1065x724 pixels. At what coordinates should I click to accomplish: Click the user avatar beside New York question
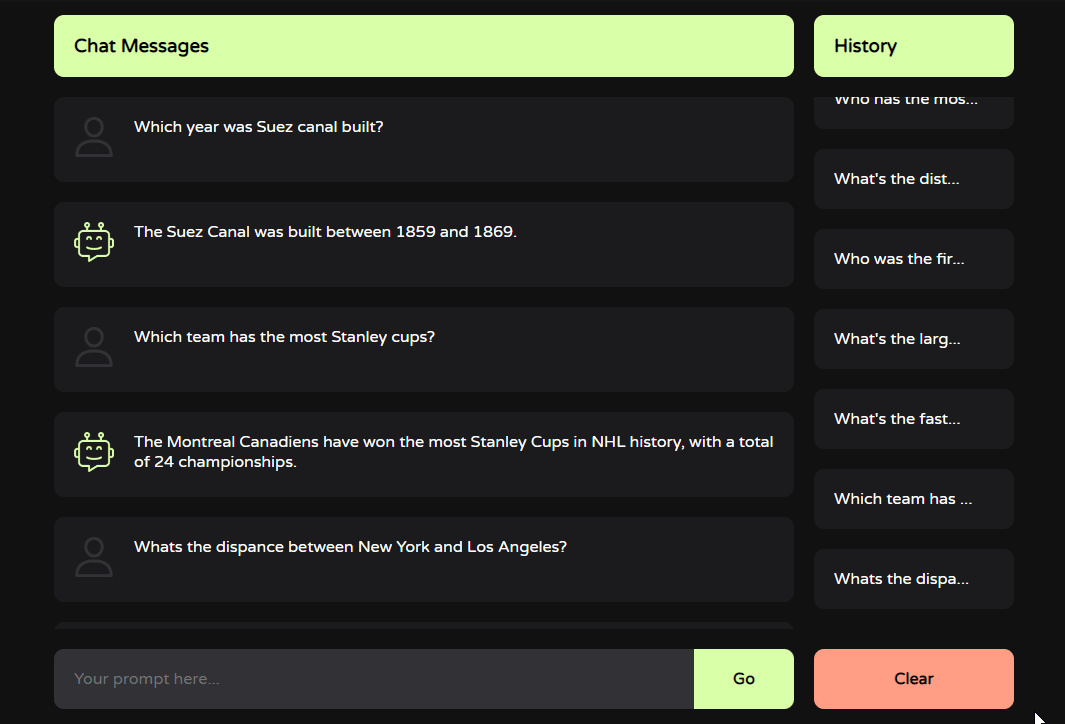pos(94,557)
